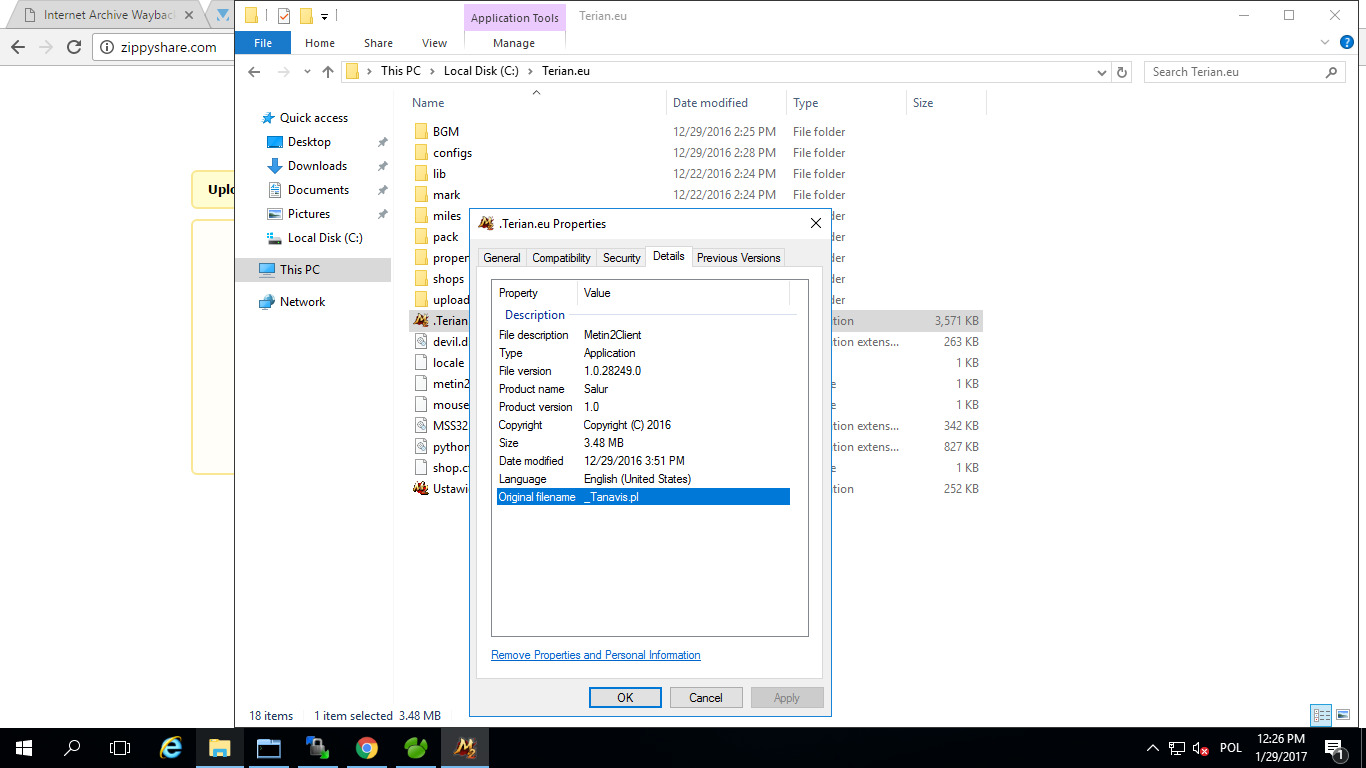Click the green taskbar application icon
Viewport: 1366px width, 768px height.
(x=416, y=747)
